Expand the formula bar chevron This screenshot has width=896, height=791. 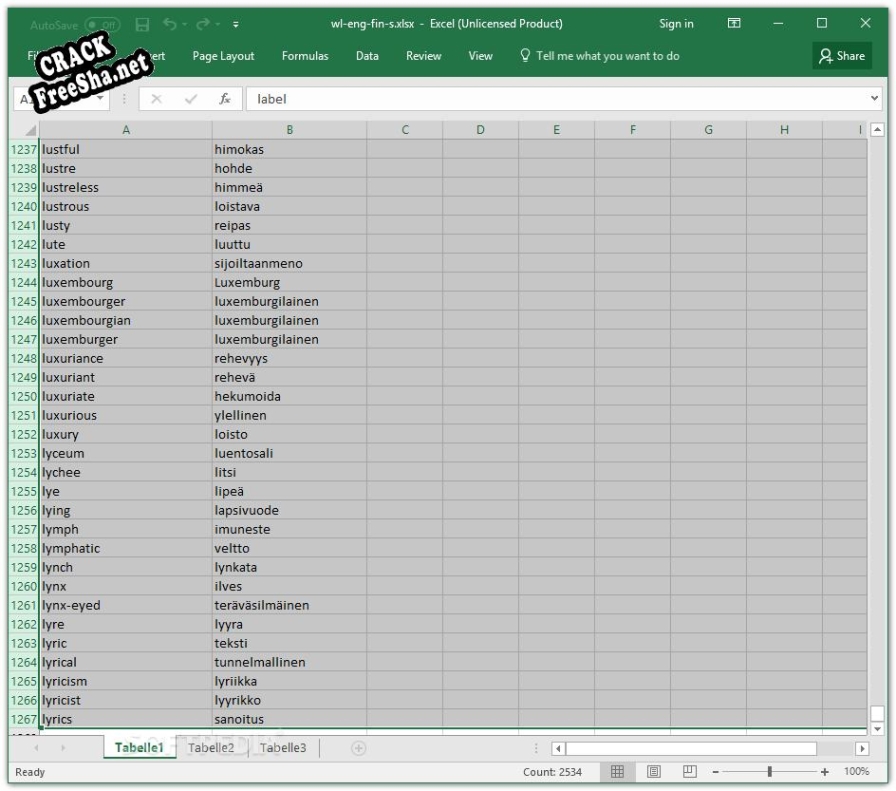(x=875, y=99)
